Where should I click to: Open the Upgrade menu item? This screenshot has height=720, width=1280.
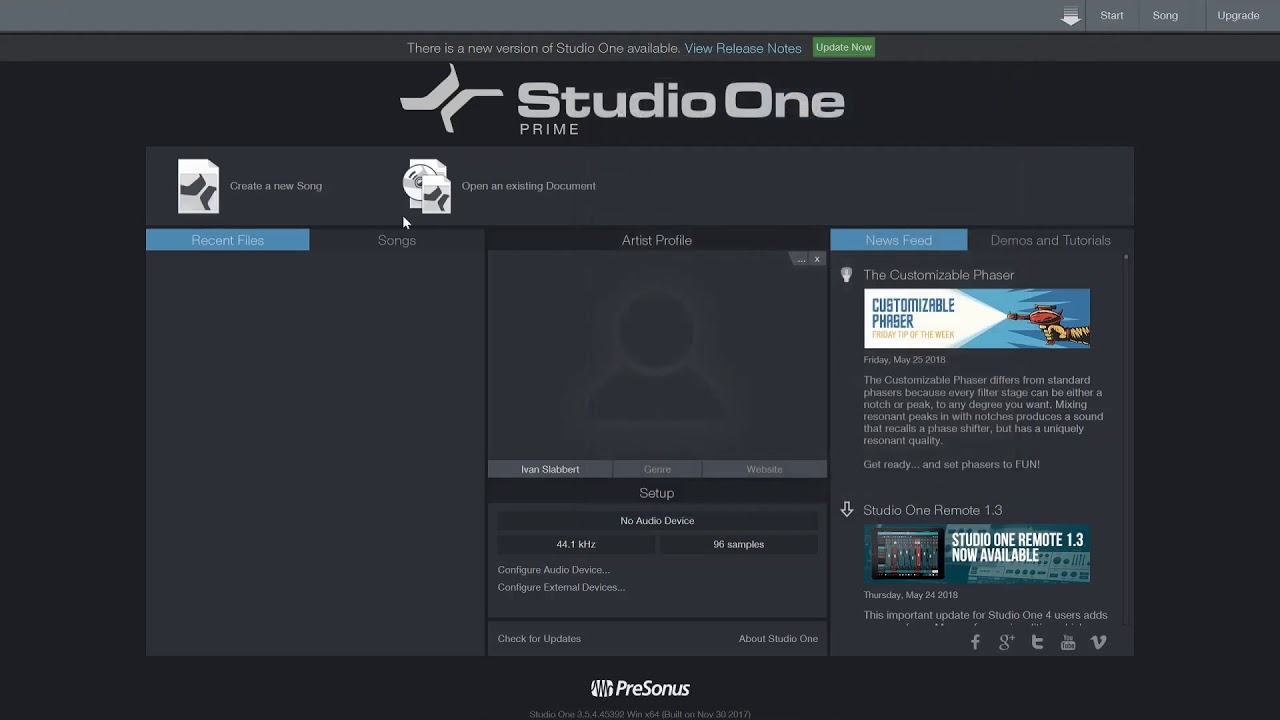(x=1238, y=15)
